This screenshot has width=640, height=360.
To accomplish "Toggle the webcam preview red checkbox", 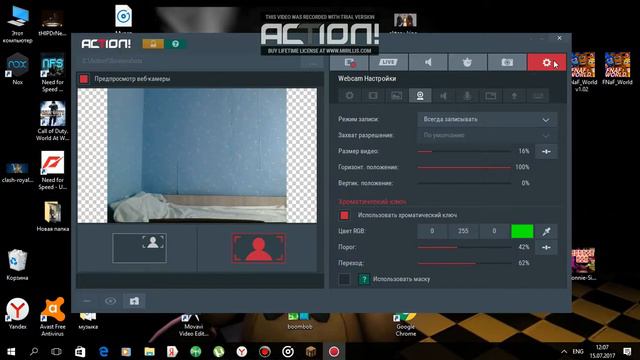I will click(84, 79).
